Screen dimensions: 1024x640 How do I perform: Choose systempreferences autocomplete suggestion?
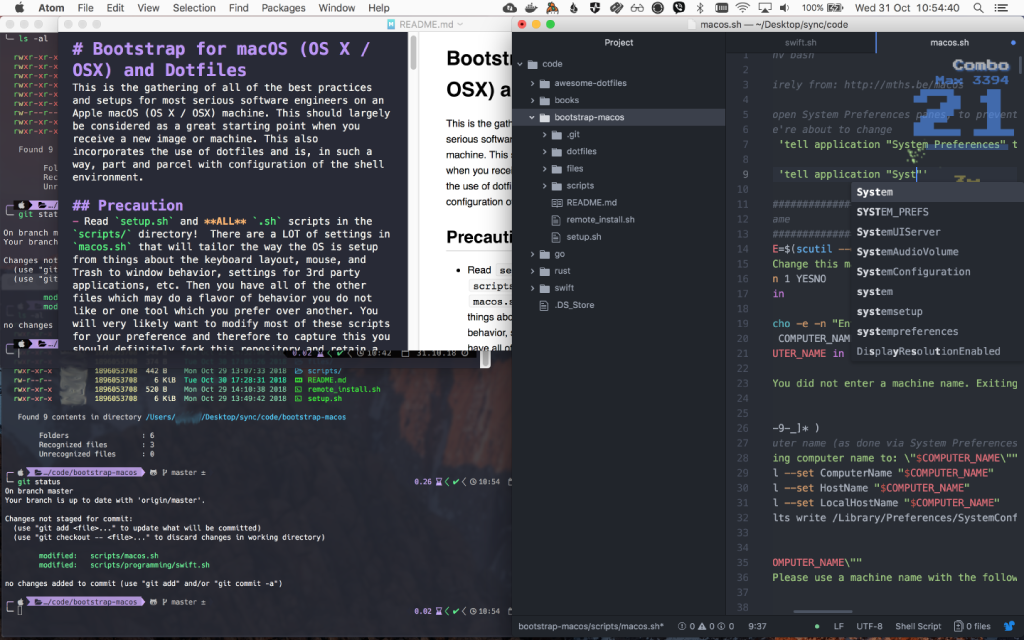[x=937, y=332]
